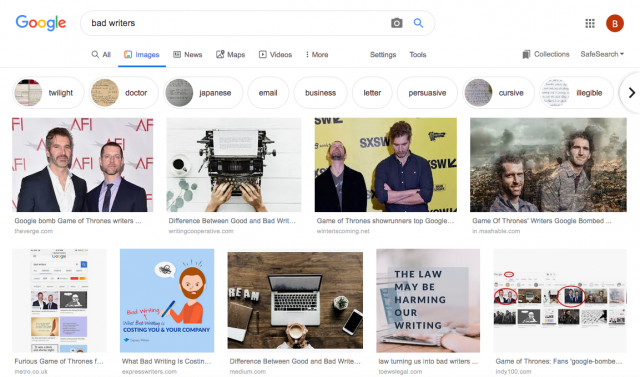
Task: Filter by the email chip
Action: click(x=268, y=93)
